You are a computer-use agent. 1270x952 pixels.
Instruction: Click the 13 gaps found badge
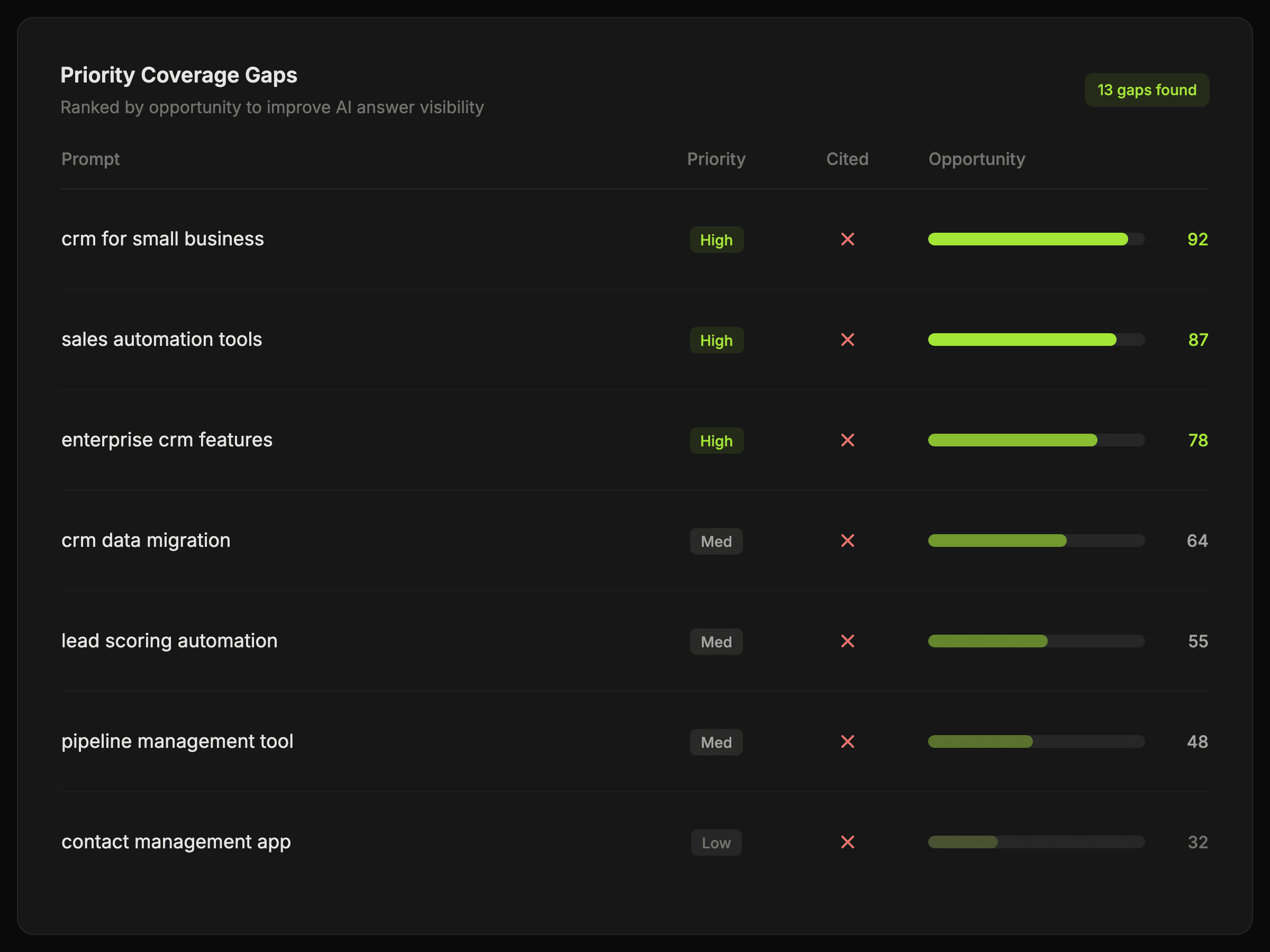(1147, 90)
